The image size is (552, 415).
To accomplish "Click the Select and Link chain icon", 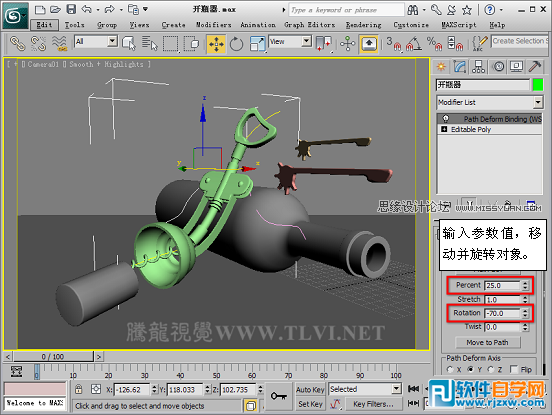I will [17, 43].
